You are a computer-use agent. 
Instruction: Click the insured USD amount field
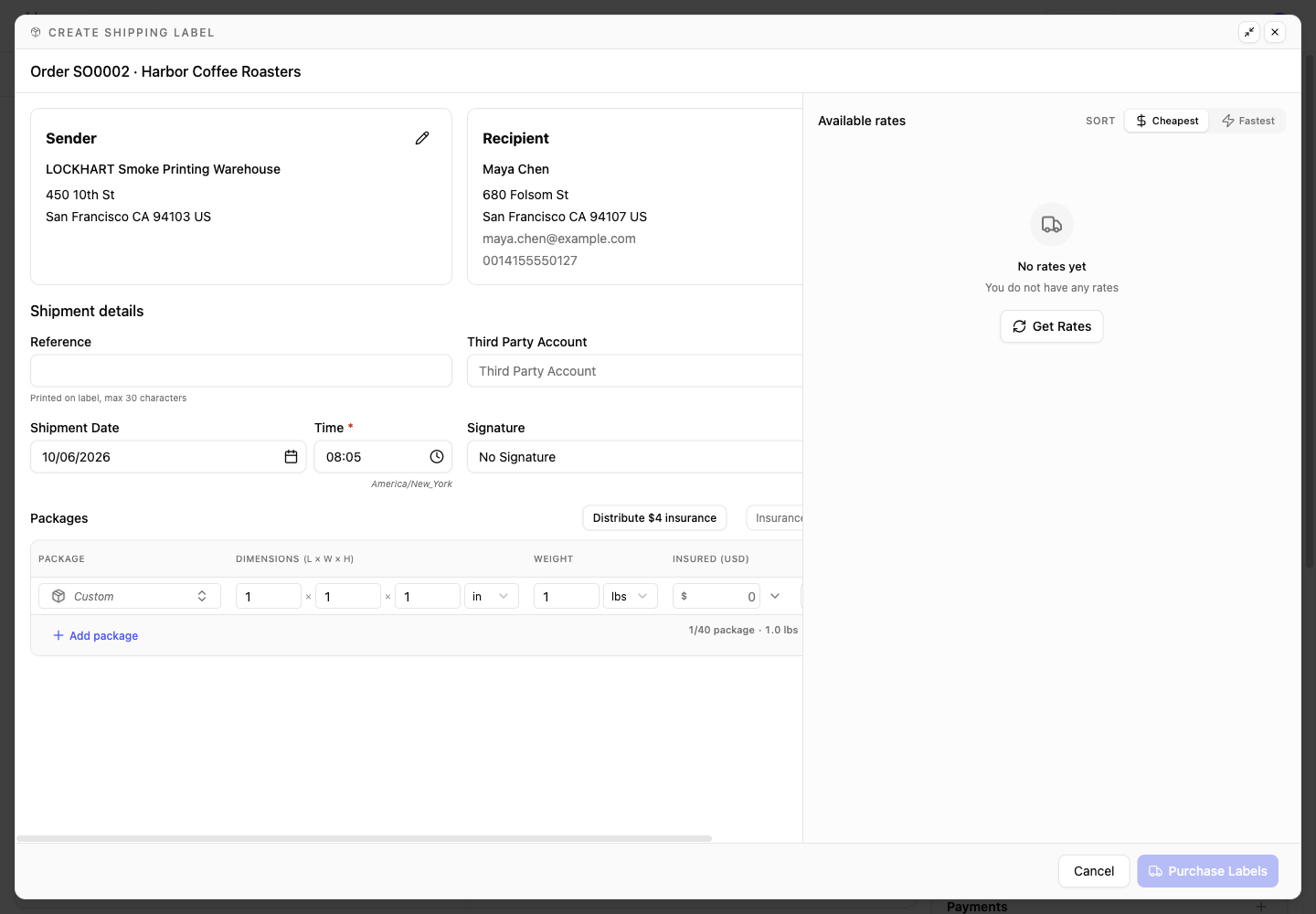coord(716,596)
